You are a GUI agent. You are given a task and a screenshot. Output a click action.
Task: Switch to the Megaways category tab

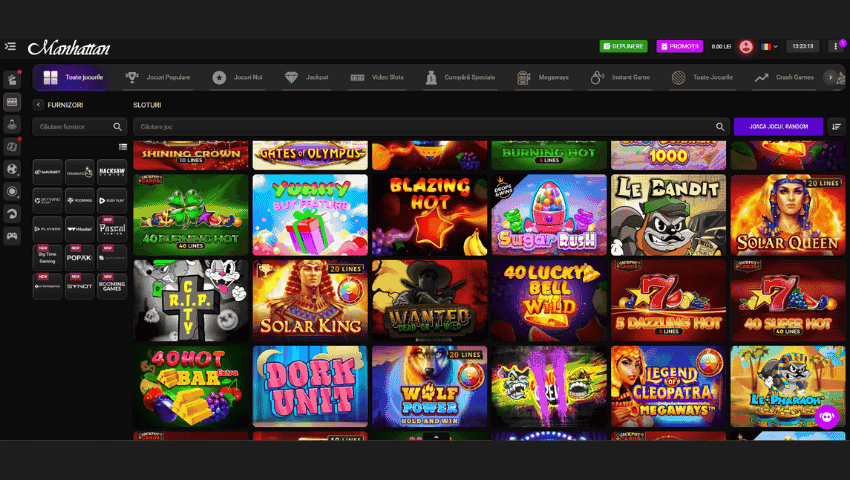pyautogui.click(x=541, y=77)
